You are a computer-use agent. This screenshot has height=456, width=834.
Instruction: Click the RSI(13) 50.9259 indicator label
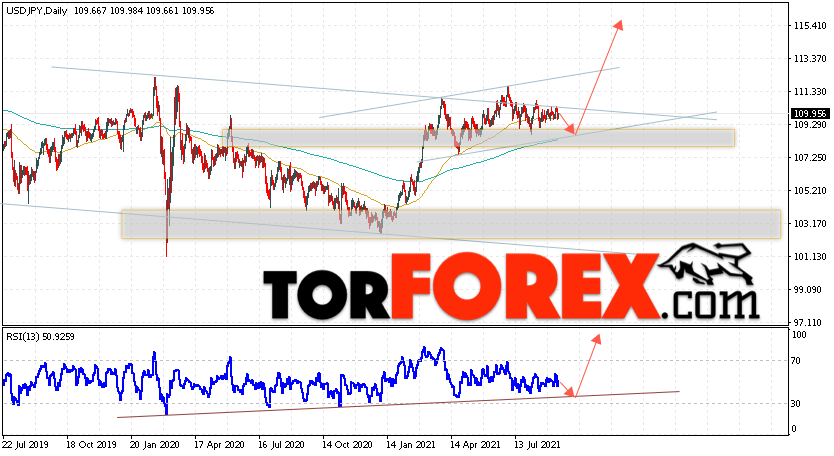pos(40,336)
